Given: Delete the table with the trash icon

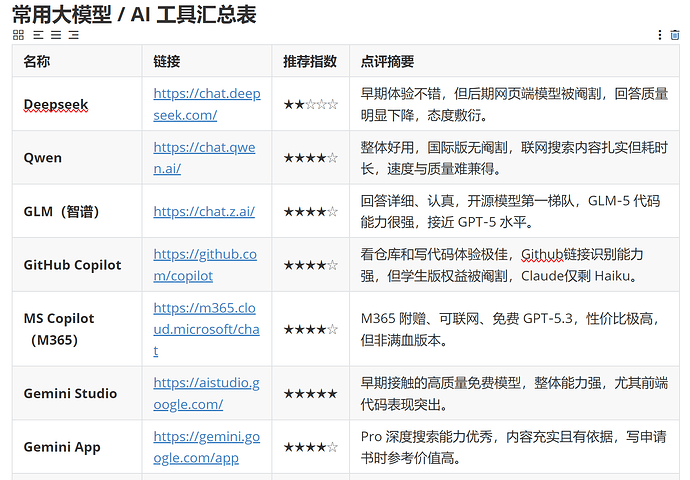Looking at the screenshot, I should (675, 35).
